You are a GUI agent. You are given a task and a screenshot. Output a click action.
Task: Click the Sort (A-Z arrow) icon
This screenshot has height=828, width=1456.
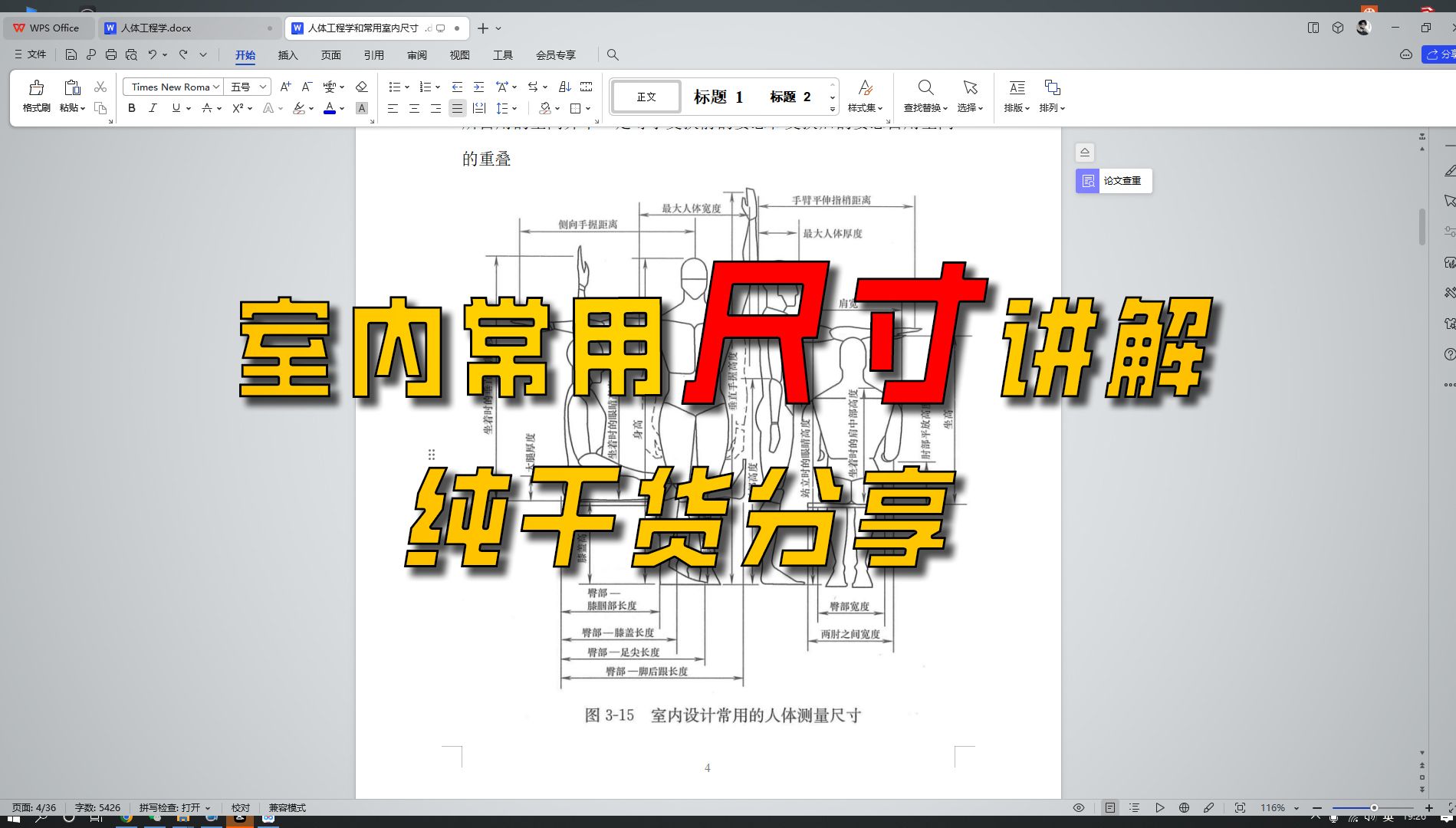(x=565, y=87)
